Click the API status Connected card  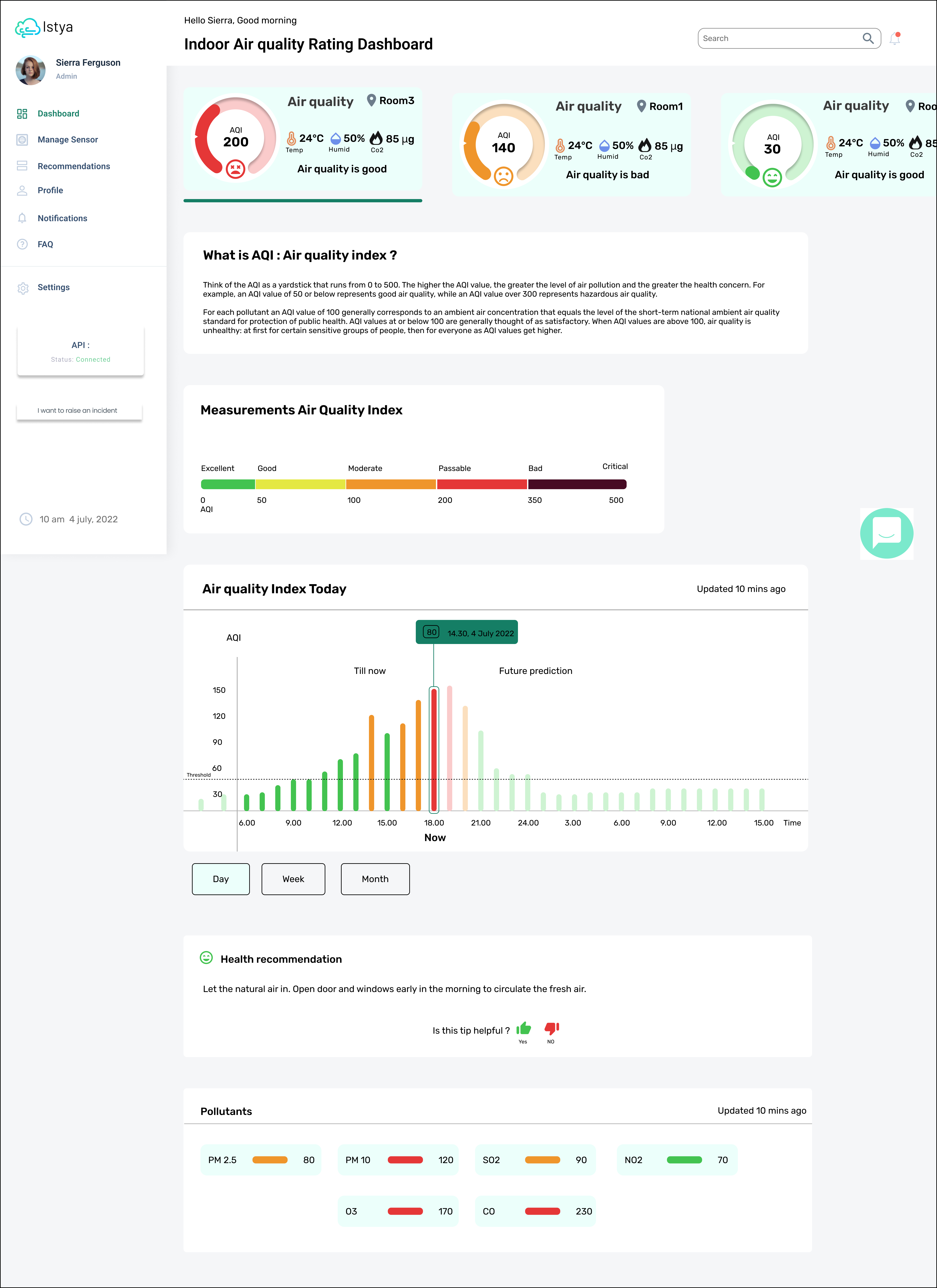81,351
